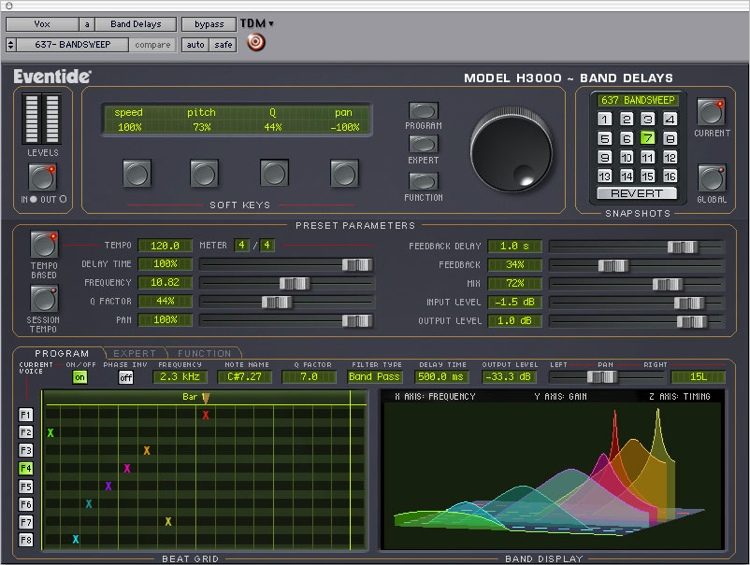Toggle the levels IN/OUT button

pos(42,177)
